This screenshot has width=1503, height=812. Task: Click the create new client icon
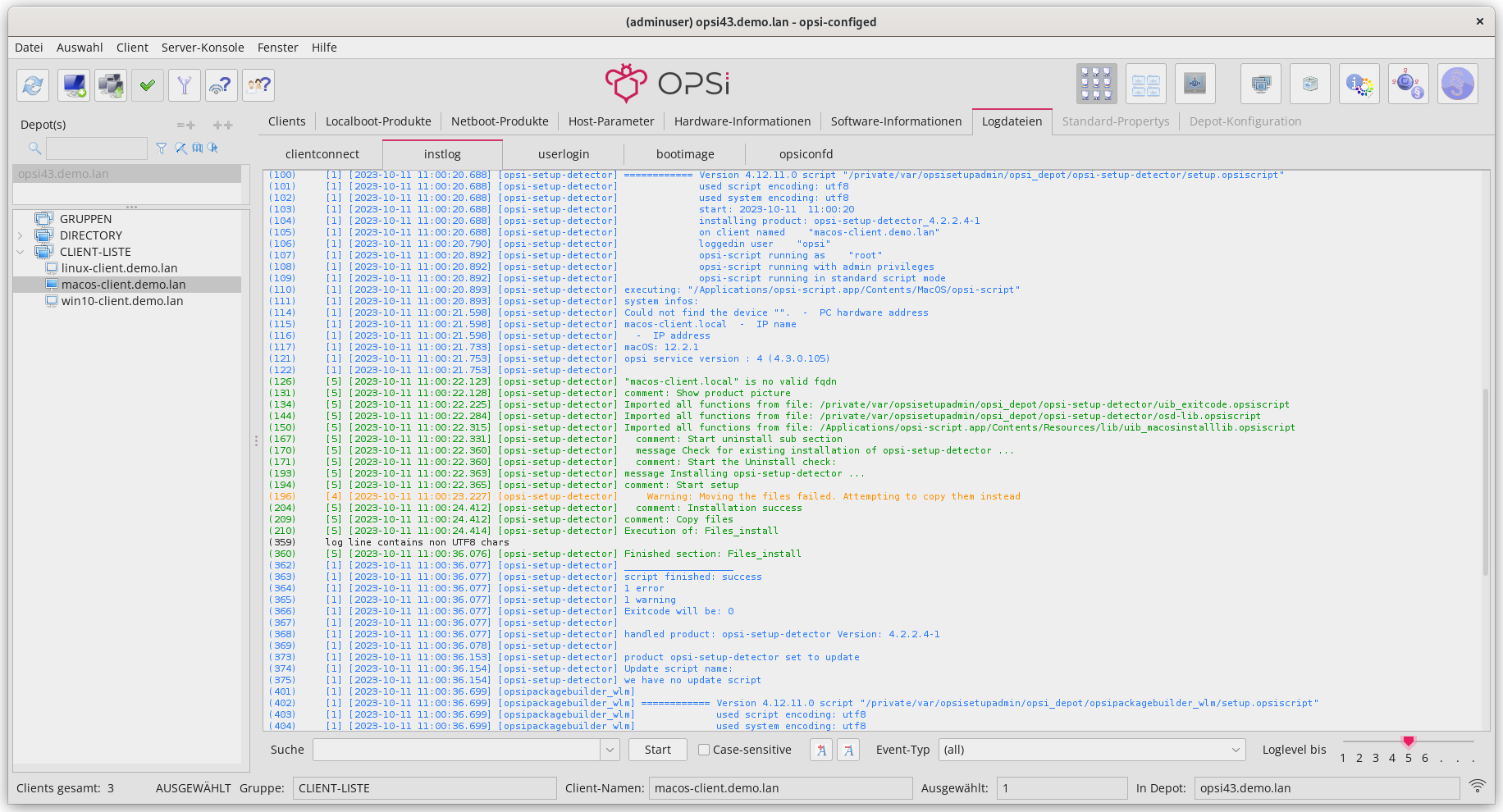point(74,85)
